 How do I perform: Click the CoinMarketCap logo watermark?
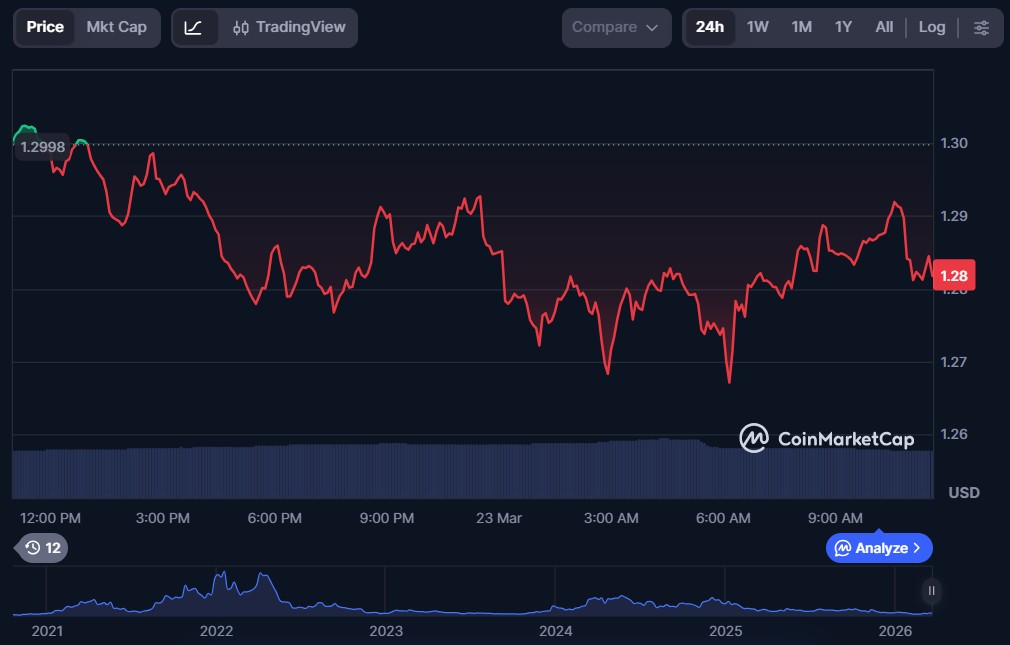(826, 438)
